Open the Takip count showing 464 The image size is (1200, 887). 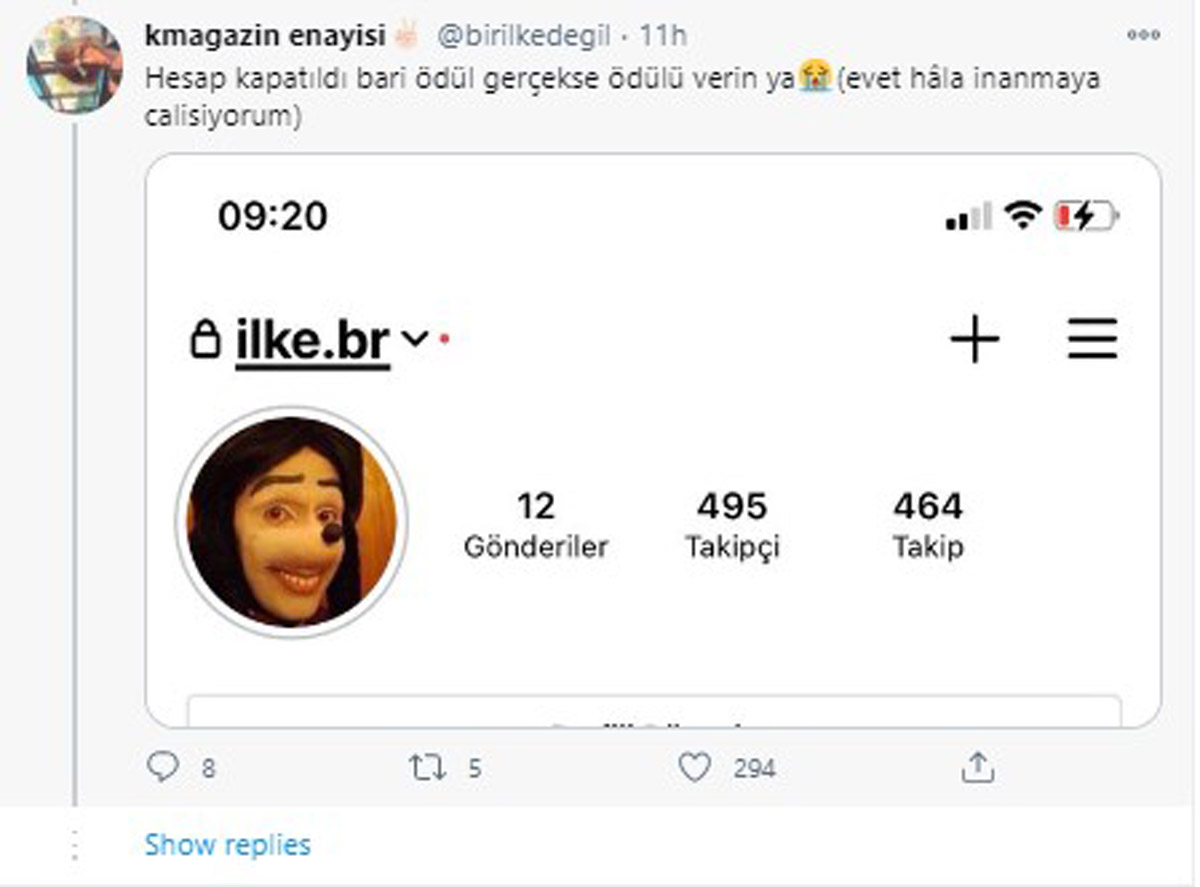[930, 525]
